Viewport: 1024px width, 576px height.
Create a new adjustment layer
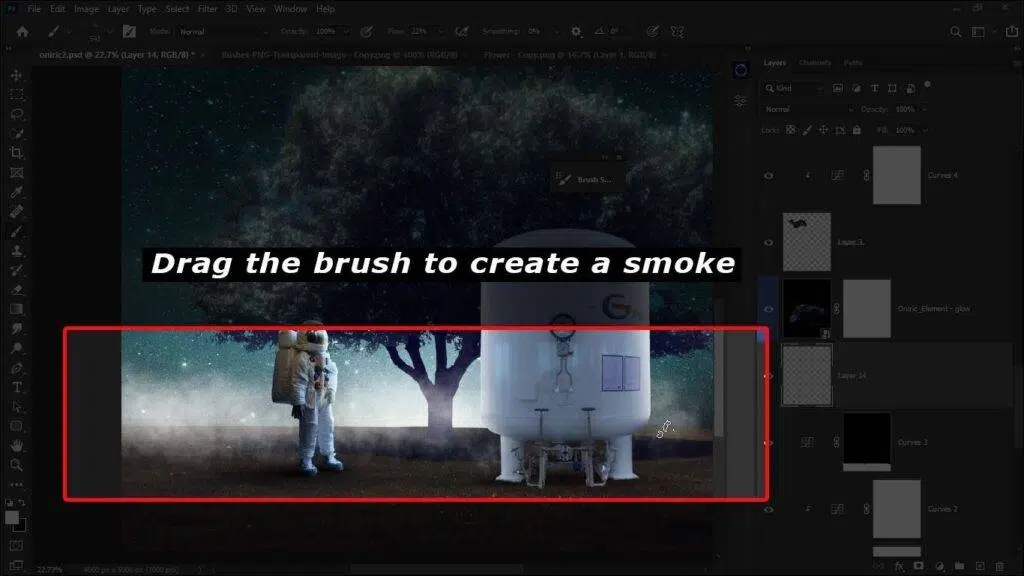pyautogui.click(x=939, y=566)
